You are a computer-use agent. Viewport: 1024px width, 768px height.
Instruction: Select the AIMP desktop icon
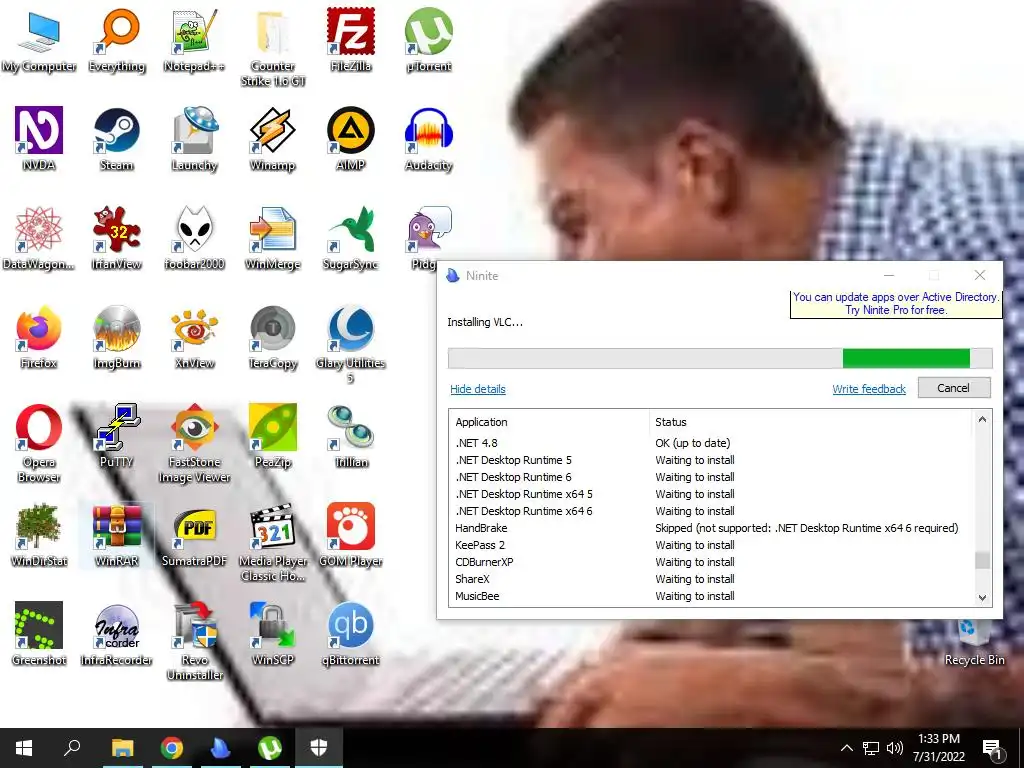click(x=351, y=139)
